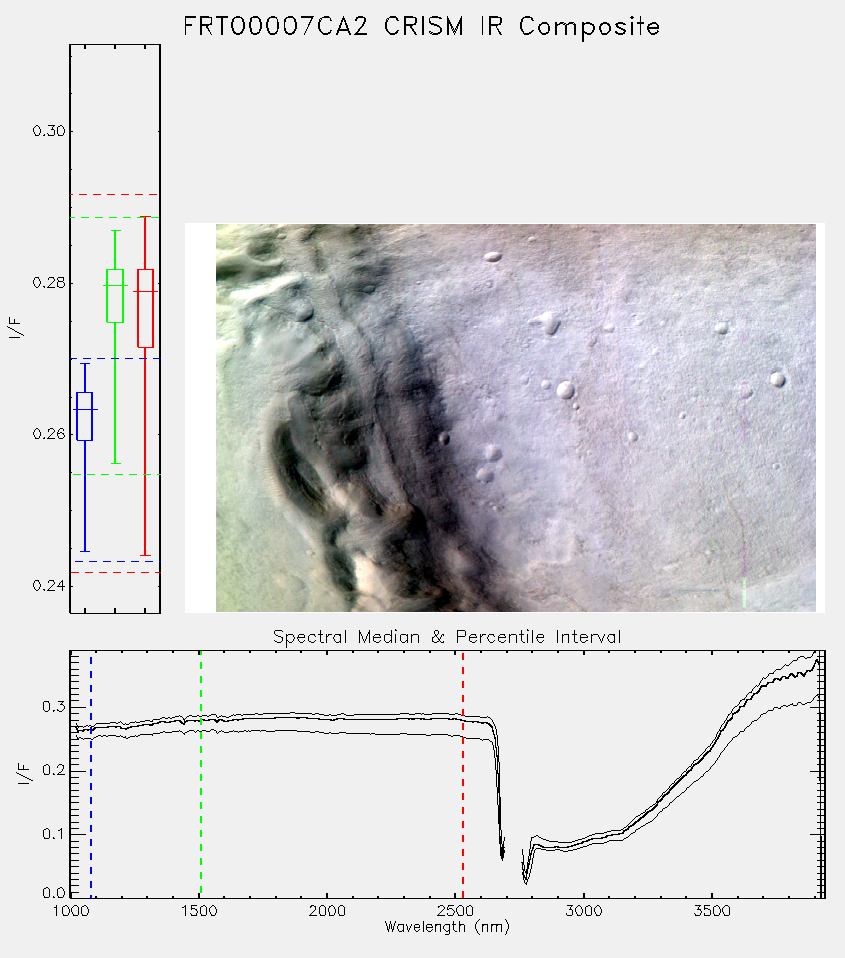Click the Spectral Median & Percentile Interval heading
Screen dimensions: 845x958
coord(447,637)
